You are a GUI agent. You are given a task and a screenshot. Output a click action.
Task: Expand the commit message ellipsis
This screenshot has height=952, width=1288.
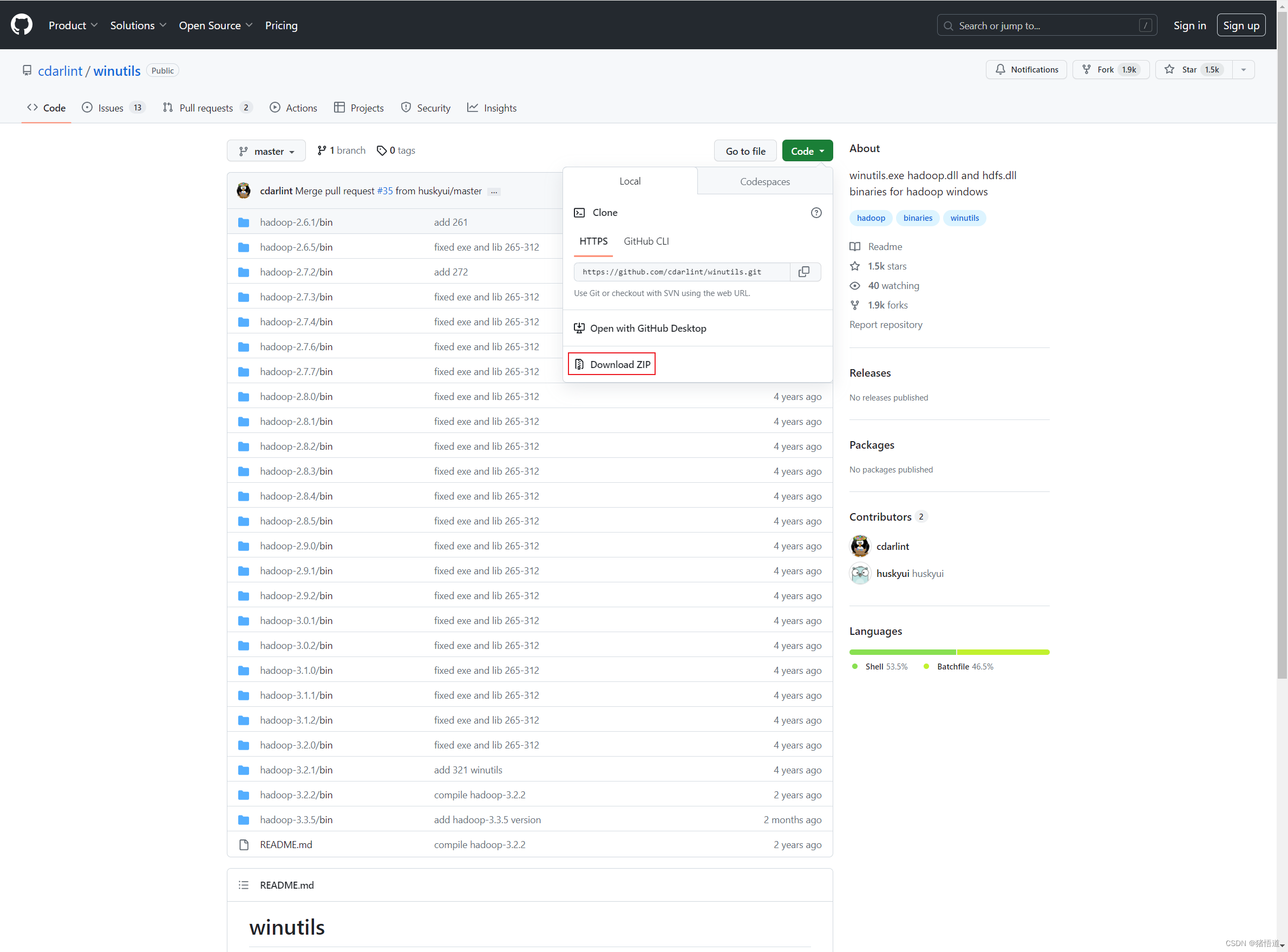pyautogui.click(x=494, y=192)
